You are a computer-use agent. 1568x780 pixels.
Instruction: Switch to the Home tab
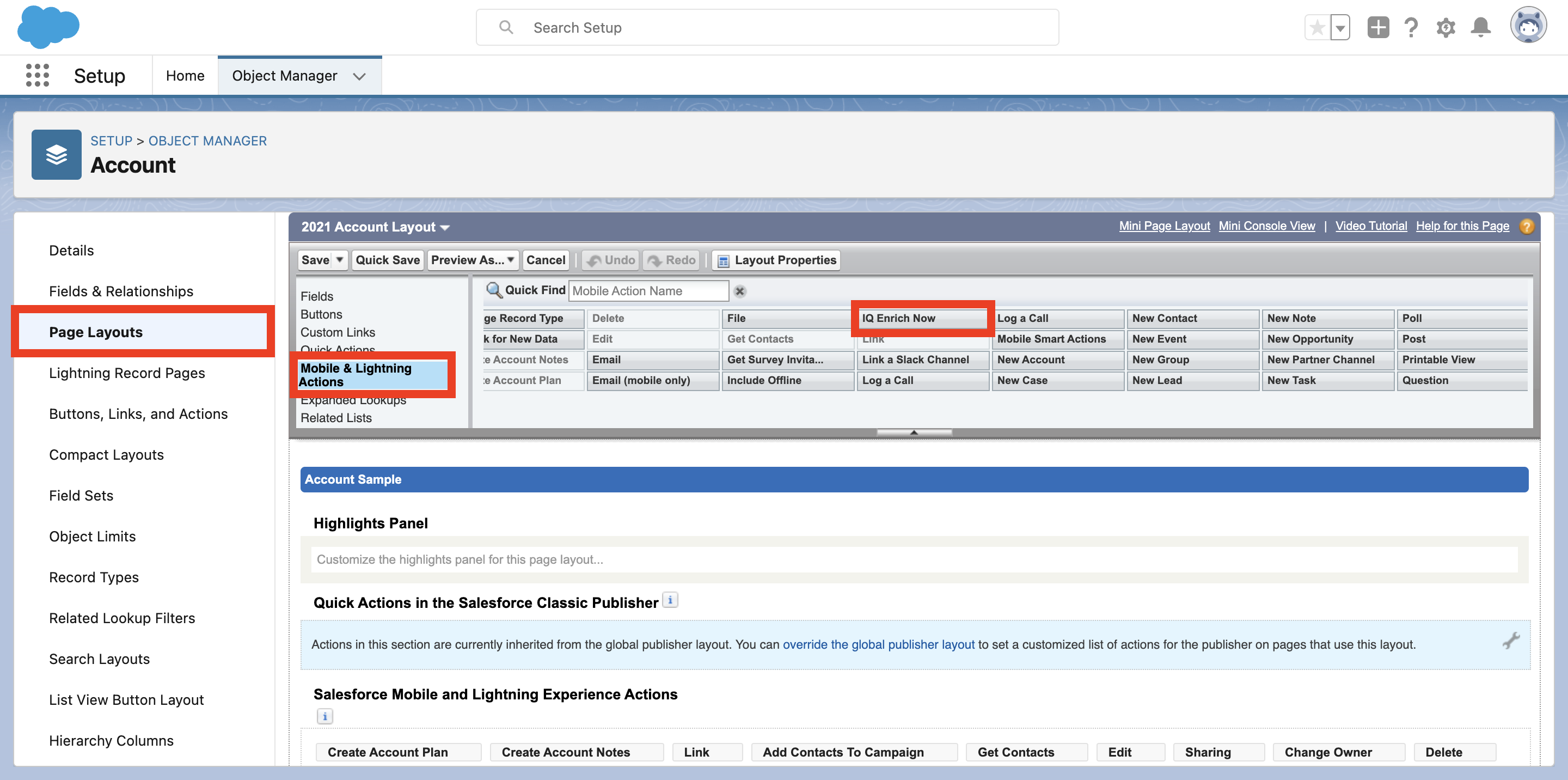point(185,76)
